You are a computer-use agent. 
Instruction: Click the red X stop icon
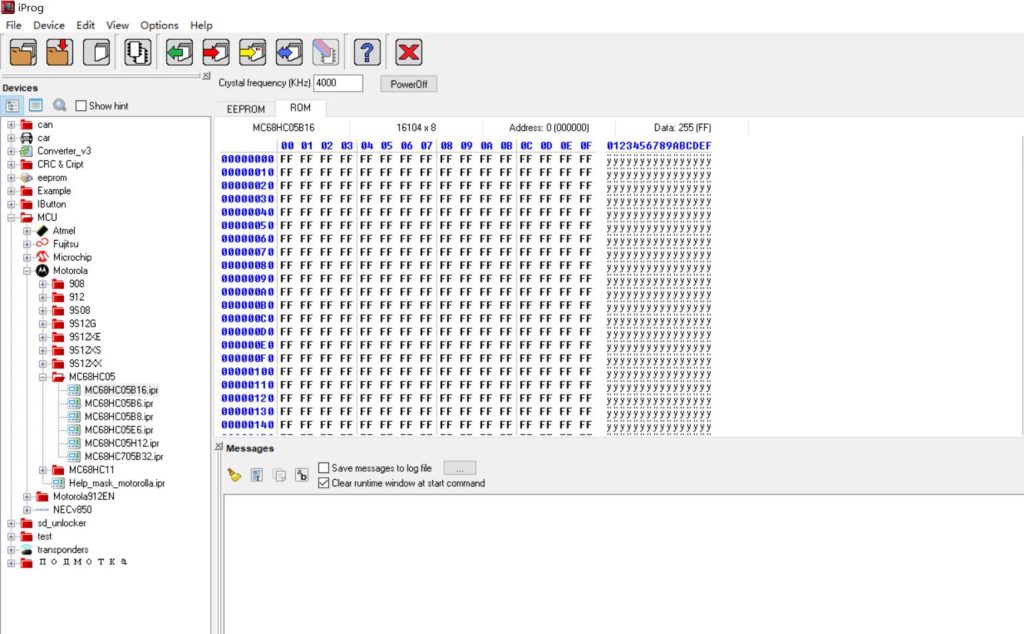point(408,52)
